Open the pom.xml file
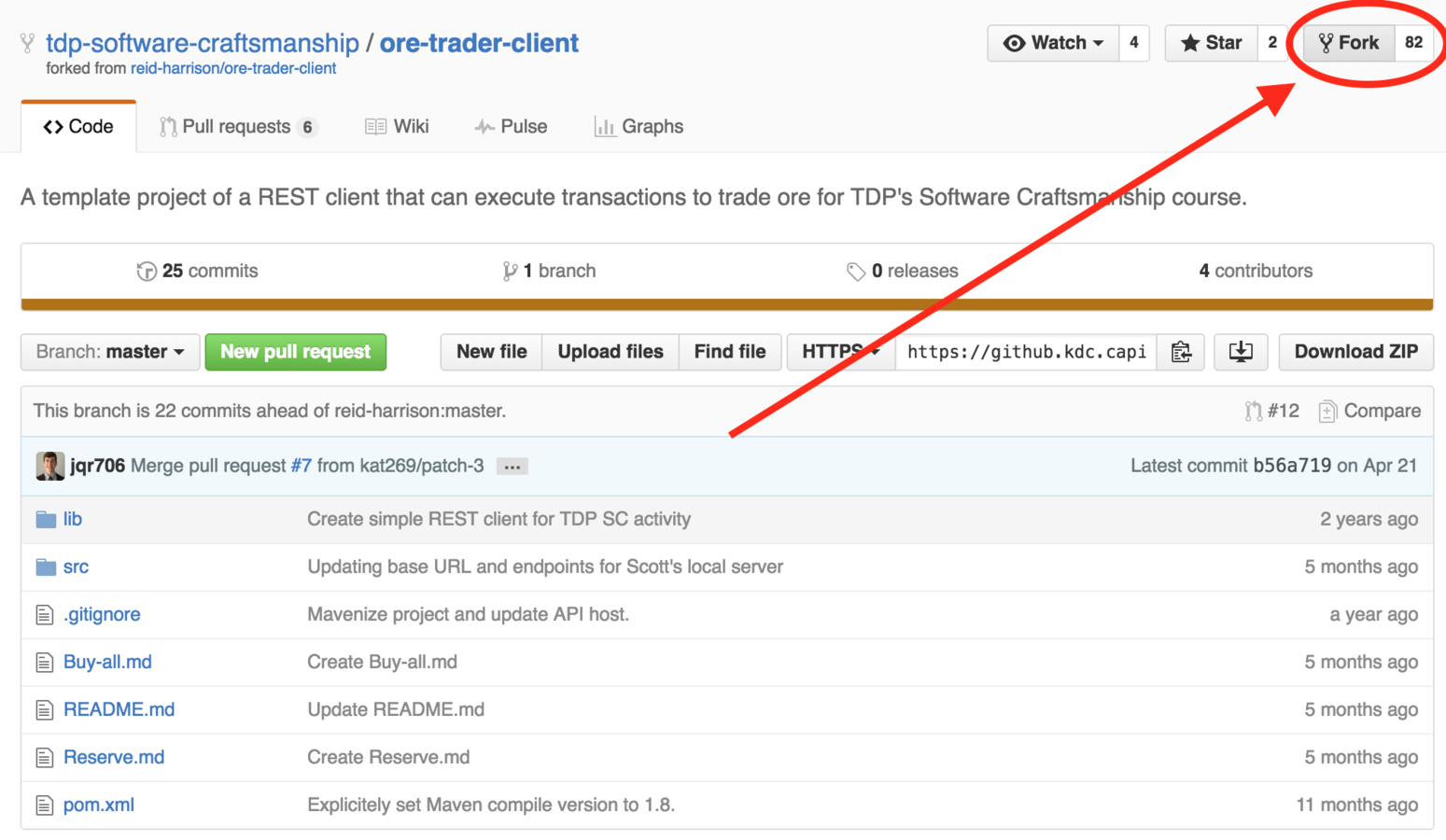The height and width of the screenshot is (840, 1446). click(x=99, y=805)
